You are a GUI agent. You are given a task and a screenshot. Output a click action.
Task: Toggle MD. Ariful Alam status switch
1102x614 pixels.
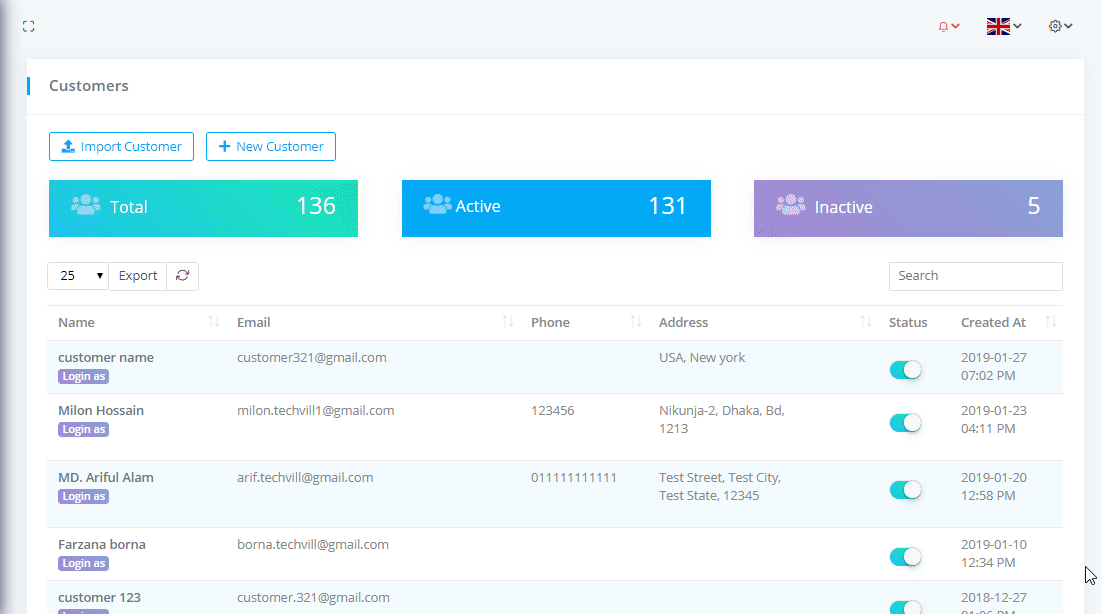point(906,490)
